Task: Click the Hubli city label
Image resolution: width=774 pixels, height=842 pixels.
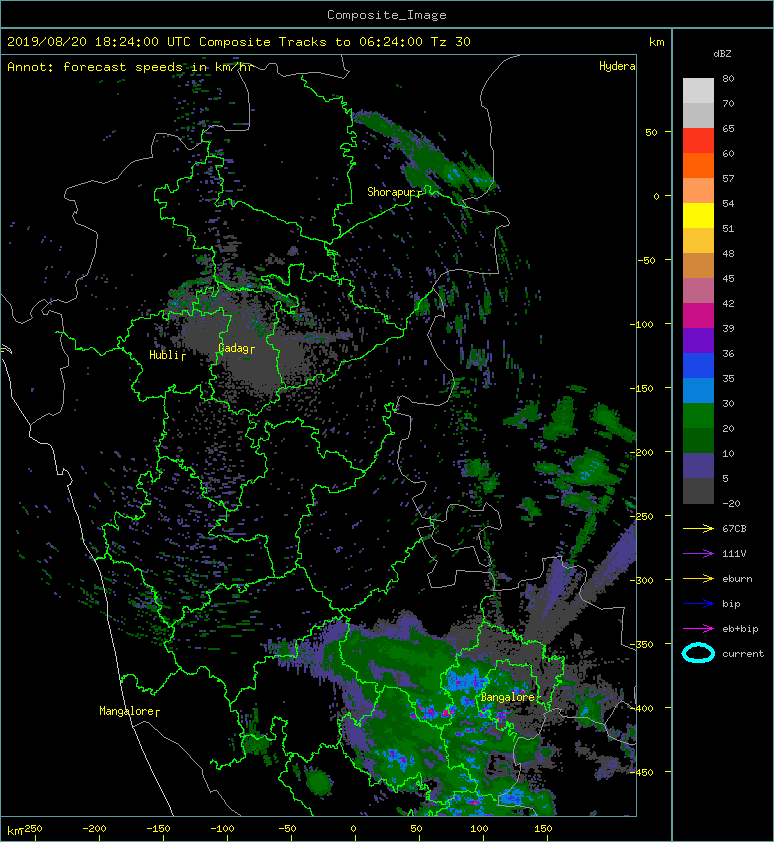Action: click(164, 355)
